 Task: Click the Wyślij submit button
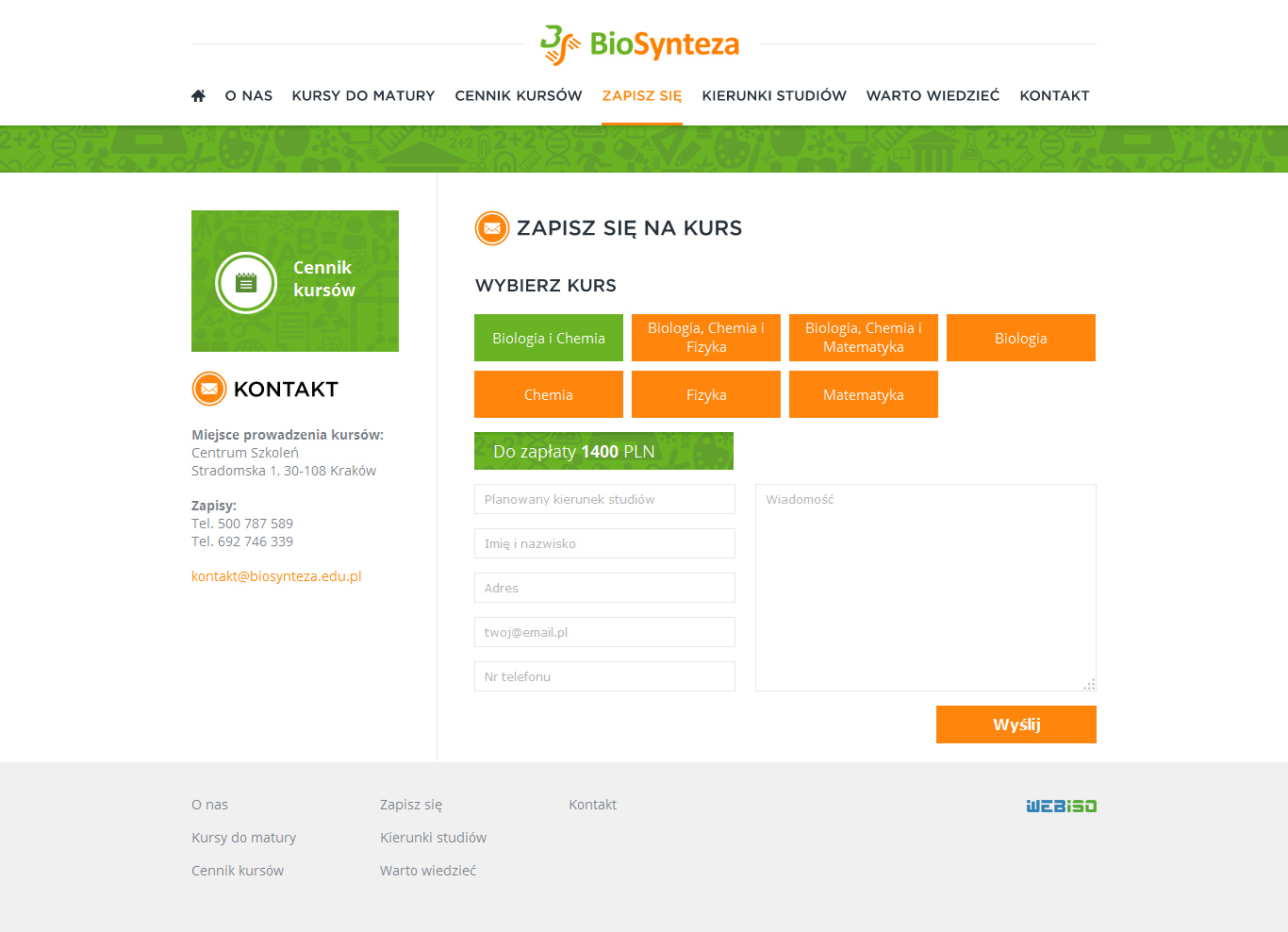coord(1016,724)
